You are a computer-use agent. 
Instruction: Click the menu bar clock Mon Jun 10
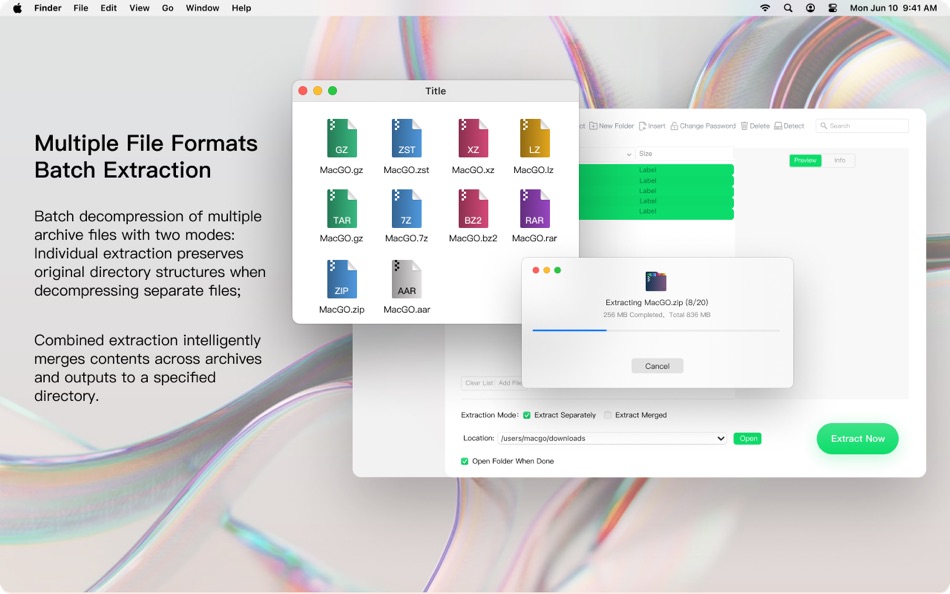(x=893, y=8)
